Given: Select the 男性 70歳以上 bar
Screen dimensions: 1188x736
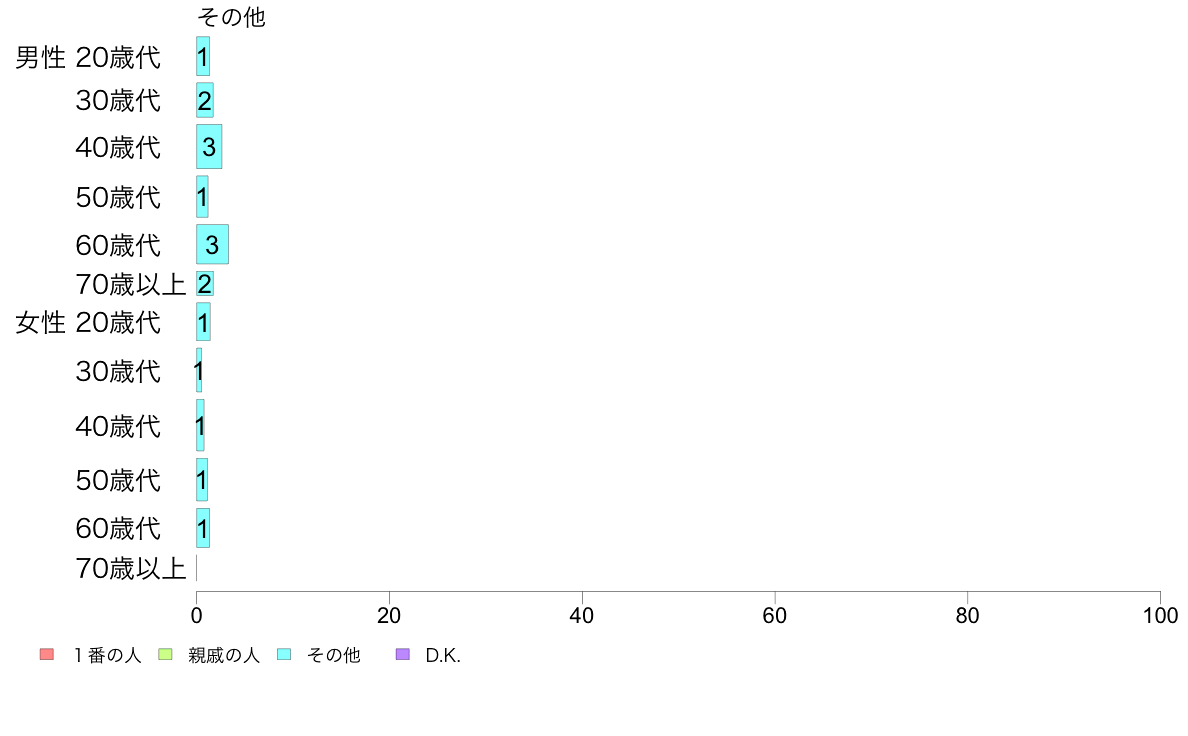Looking at the screenshot, I should [x=205, y=283].
